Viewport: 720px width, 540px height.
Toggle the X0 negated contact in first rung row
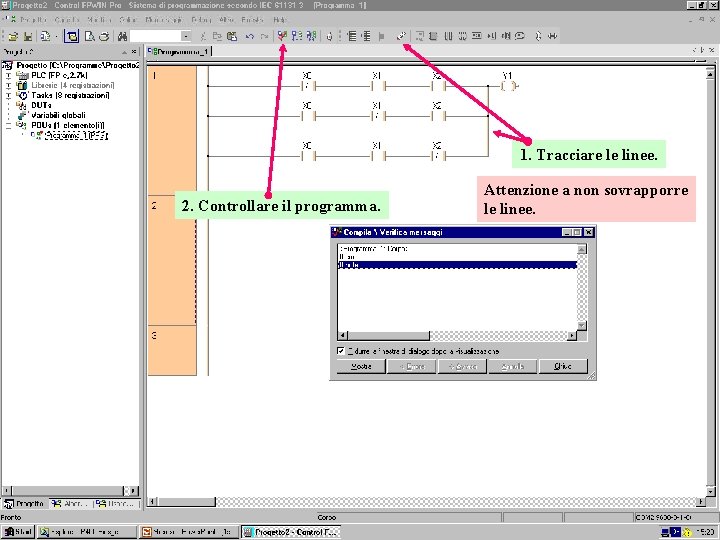tap(307, 86)
